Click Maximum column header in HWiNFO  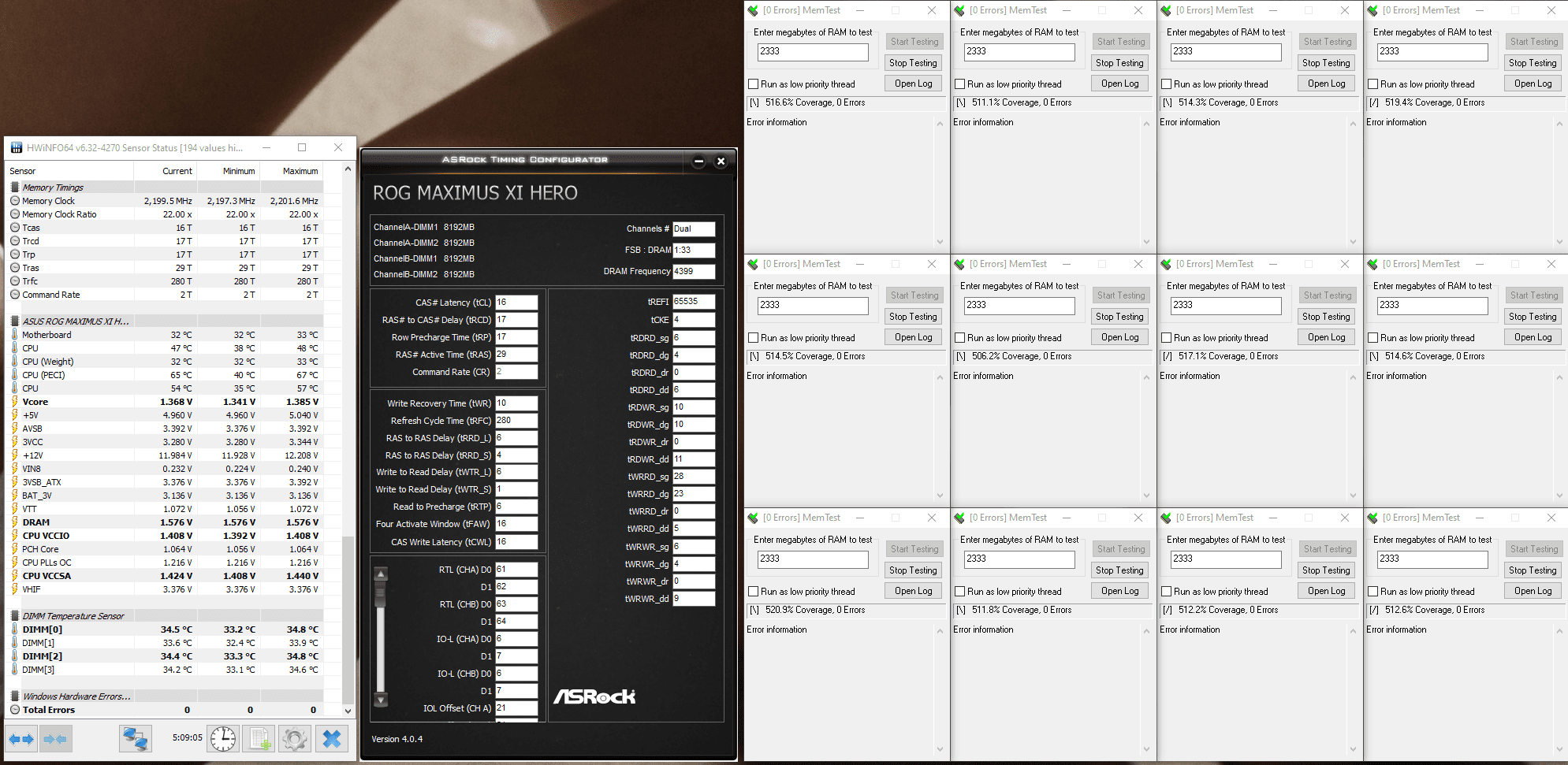292,171
